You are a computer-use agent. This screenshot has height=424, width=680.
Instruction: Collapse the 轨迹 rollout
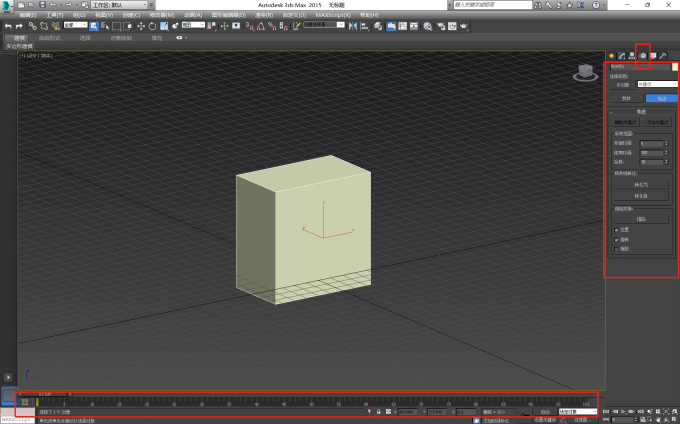[x=641, y=112]
